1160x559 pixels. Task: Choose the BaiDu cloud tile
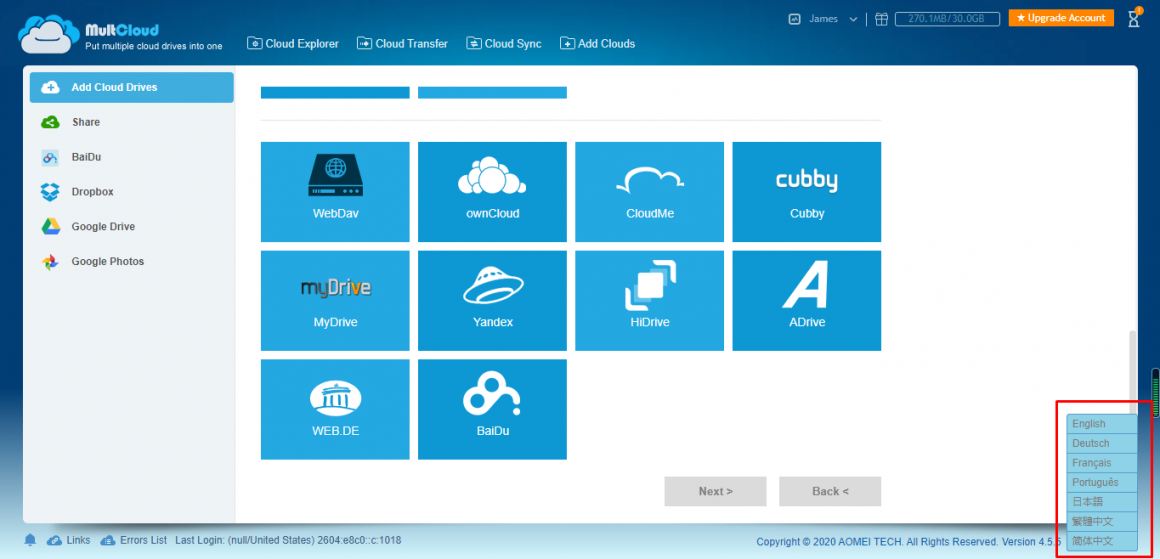tap(492, 410)
